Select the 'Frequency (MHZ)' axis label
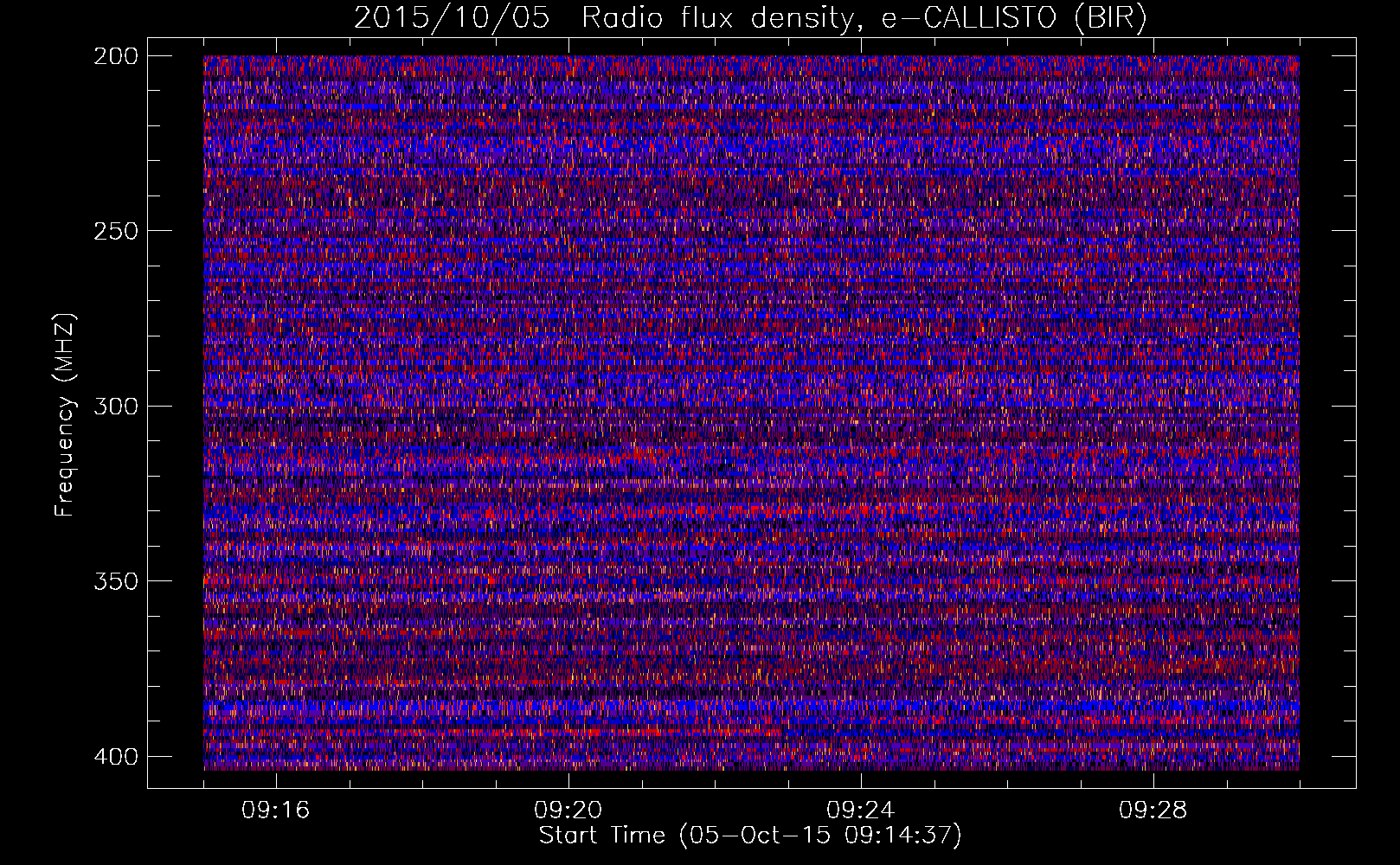 66,414
